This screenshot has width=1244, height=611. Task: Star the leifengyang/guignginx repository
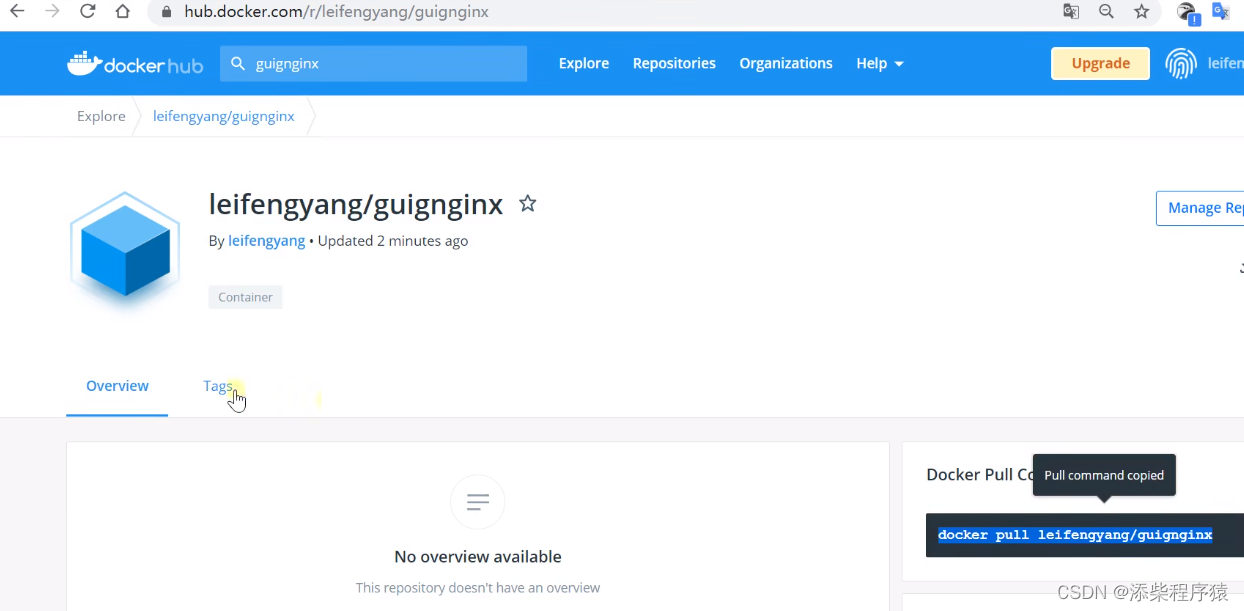tap(527, 204)
